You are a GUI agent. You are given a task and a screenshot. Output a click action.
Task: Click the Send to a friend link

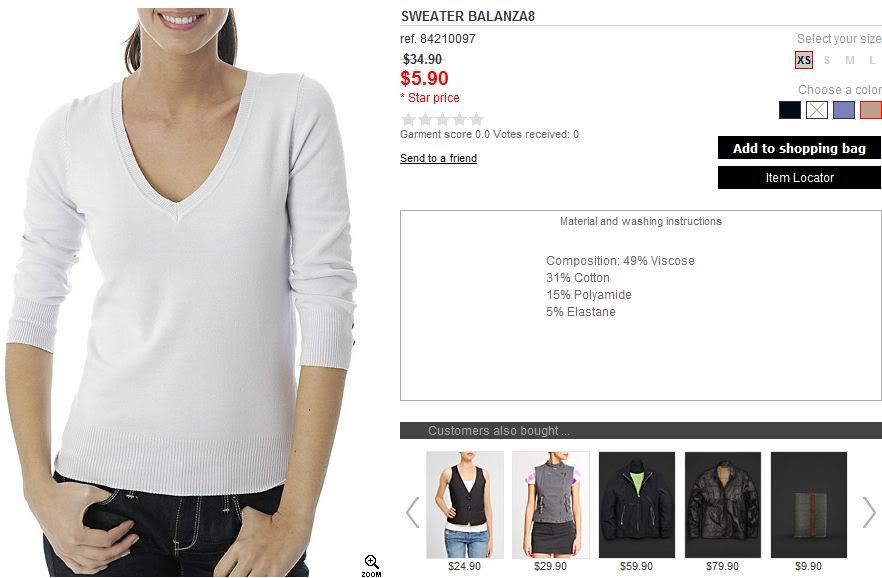[x=438, y=158]
